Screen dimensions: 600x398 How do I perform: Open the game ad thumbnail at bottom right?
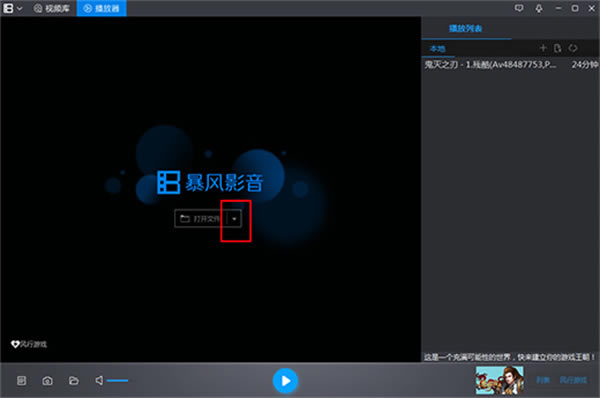(500, 380)
